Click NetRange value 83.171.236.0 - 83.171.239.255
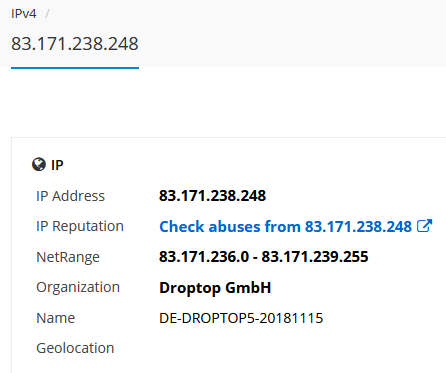Viewport: 446px width, 373px height. point(264,257)
